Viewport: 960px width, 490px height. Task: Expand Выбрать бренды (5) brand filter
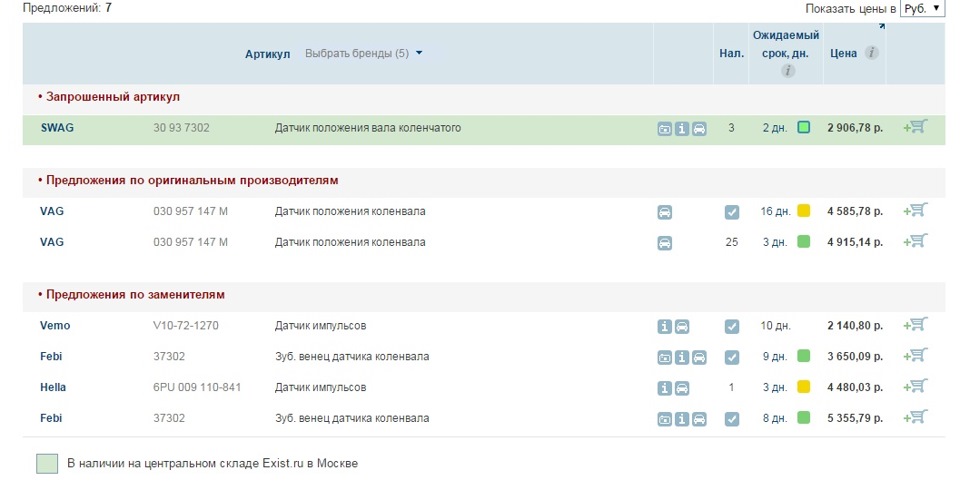pos(364,53)
